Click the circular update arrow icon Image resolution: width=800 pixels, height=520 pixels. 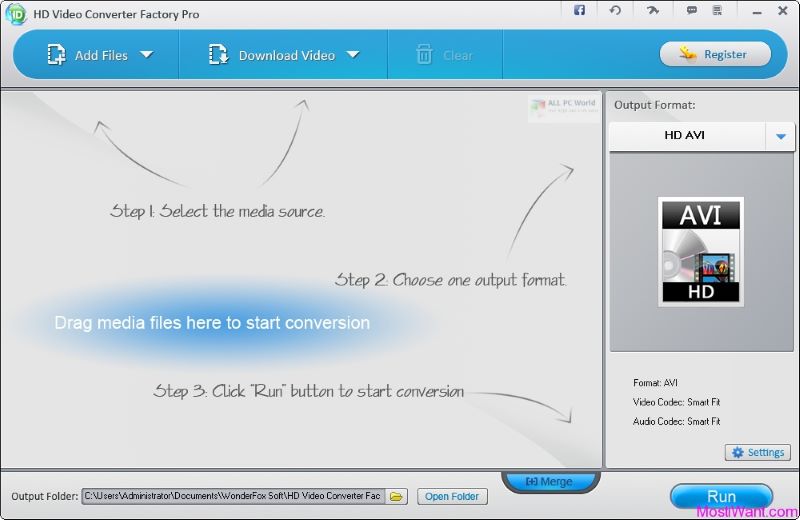615,10
